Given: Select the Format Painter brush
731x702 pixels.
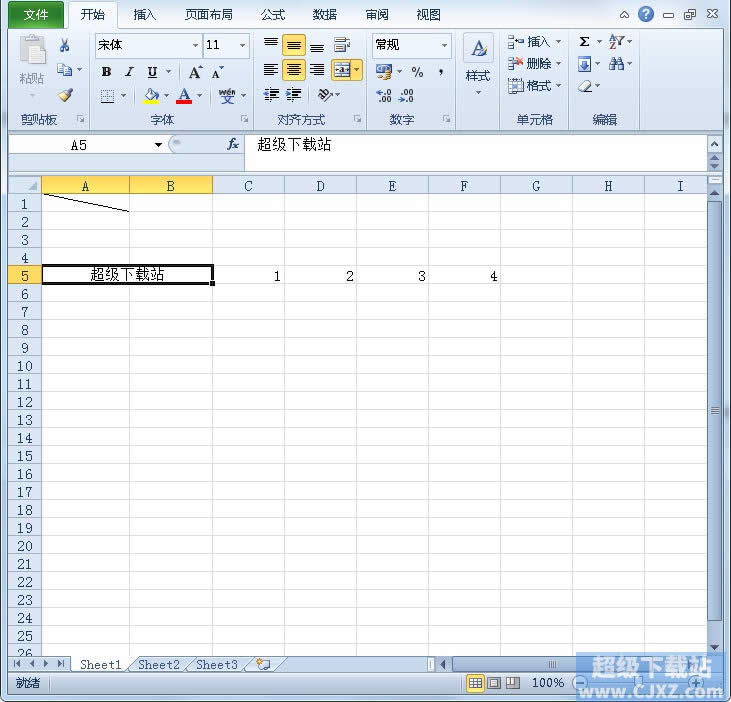Looking at the screenshot, I should pos(65,95).
